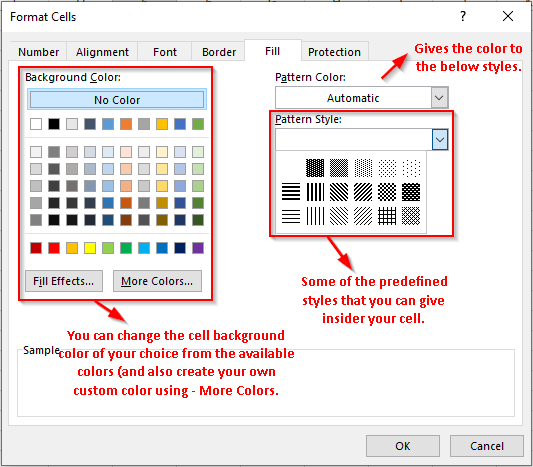Image resolution: width=533 pixels, height=467 pixels.
Task: Select the thin diagonal stripe pattern
Action: tap(363, 216)
